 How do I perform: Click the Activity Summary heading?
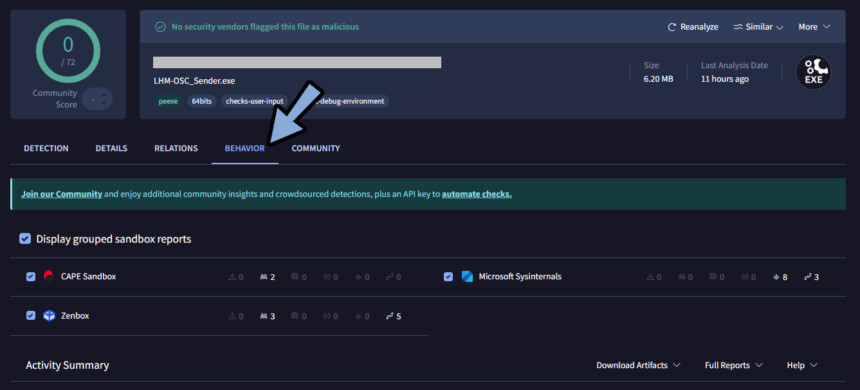[x=67, y=365]
